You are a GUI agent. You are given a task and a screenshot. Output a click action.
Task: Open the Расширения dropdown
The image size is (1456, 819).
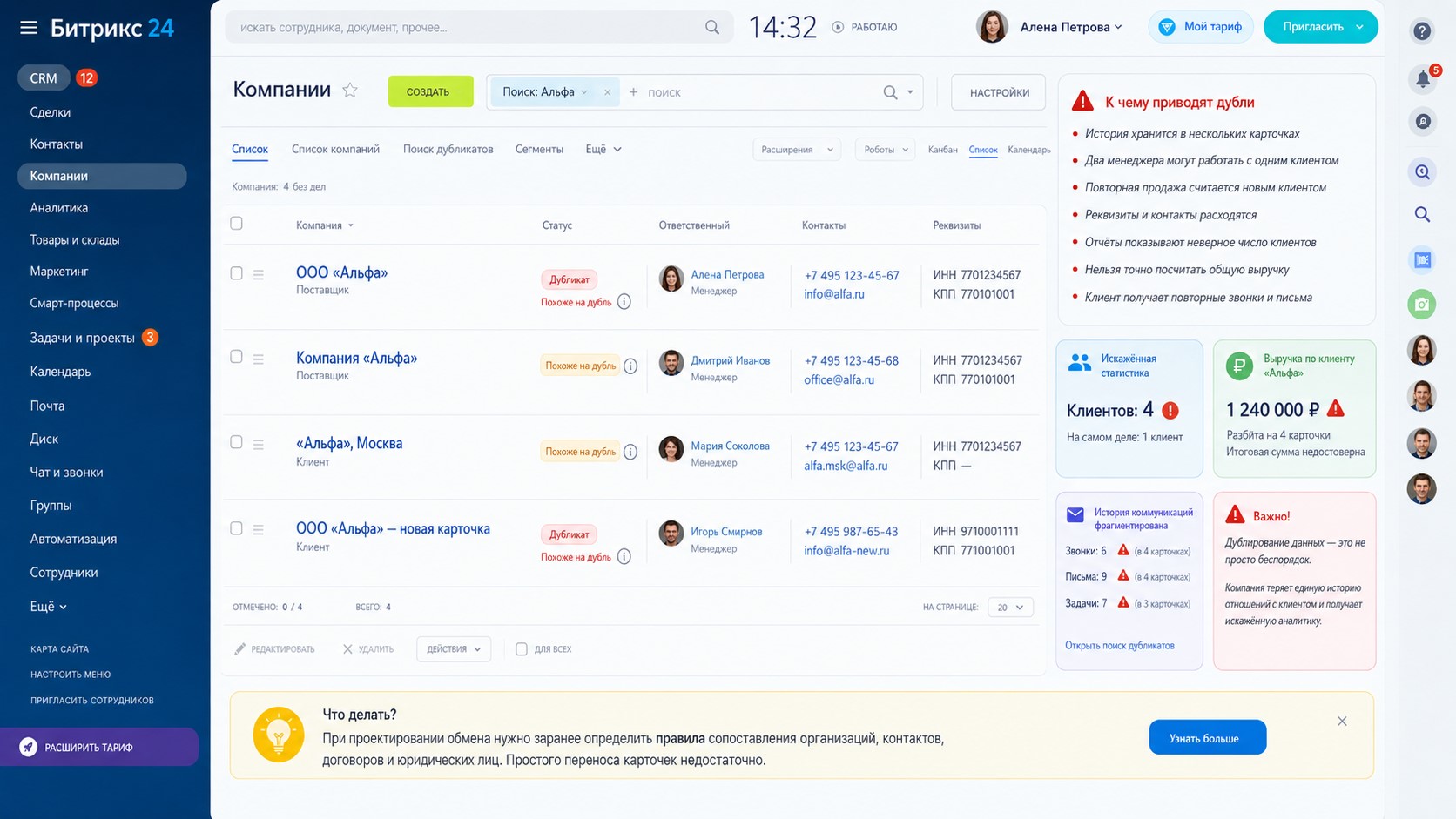(x=797, y=150)
